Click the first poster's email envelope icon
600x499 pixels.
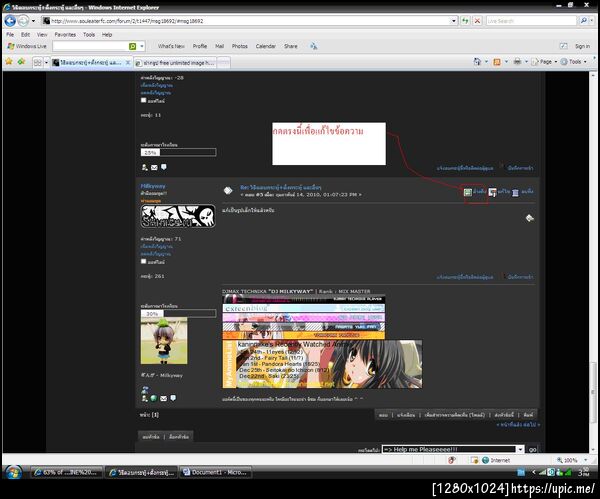click(154, 167)
